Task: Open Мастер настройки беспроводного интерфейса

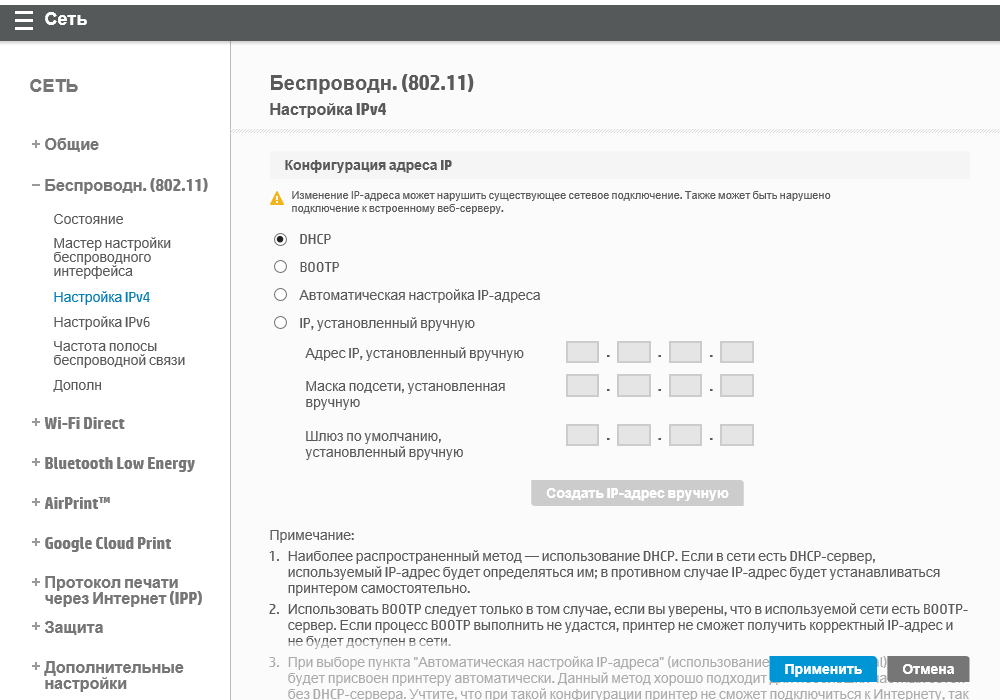Action: click(x=111, y=257)
